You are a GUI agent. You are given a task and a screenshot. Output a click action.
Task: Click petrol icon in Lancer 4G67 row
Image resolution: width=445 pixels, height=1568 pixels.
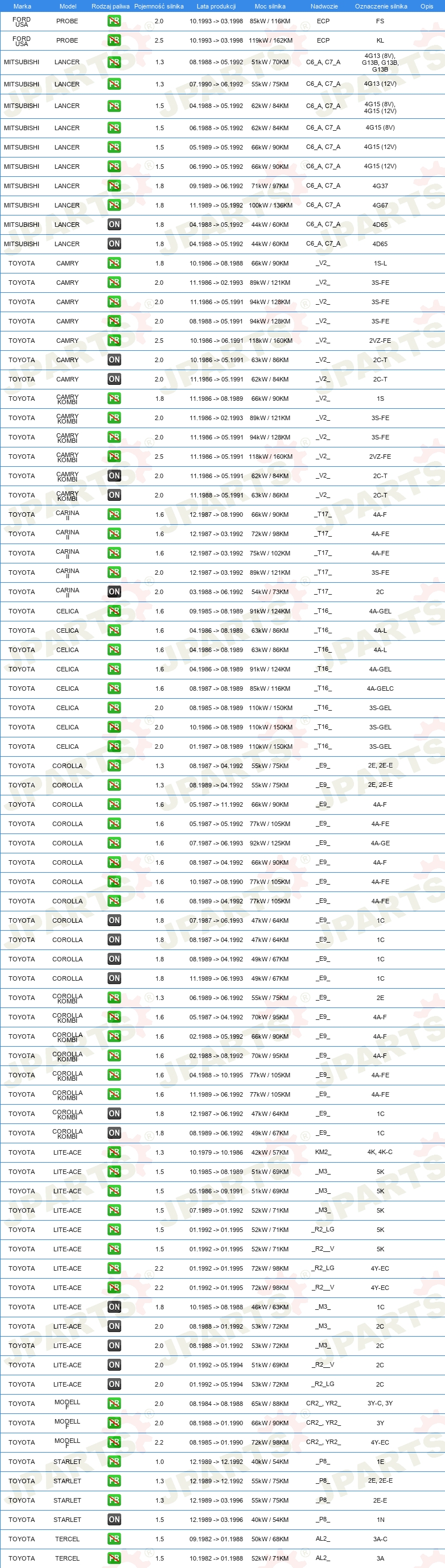pyautogui.click(x=114, y=205)
